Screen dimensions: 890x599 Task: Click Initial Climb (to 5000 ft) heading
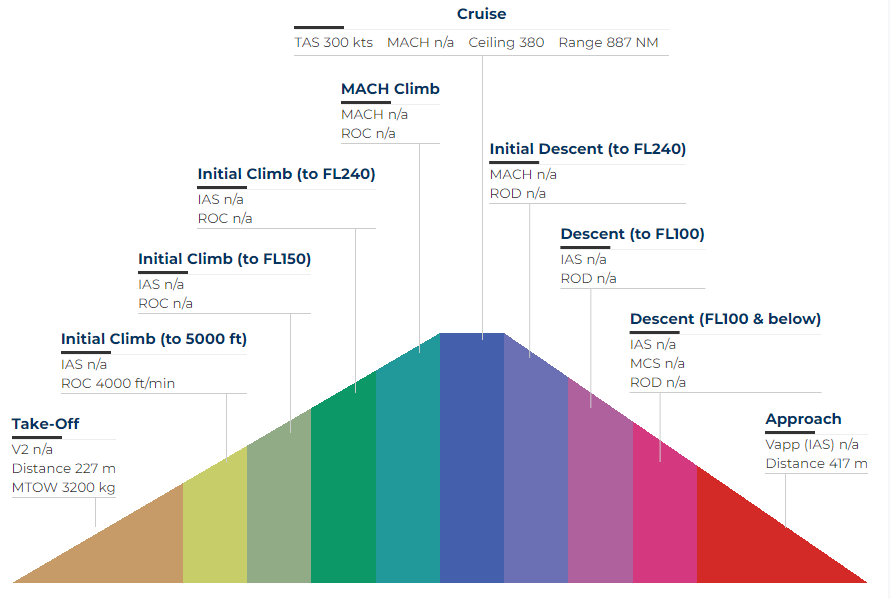tap(154, 339)
